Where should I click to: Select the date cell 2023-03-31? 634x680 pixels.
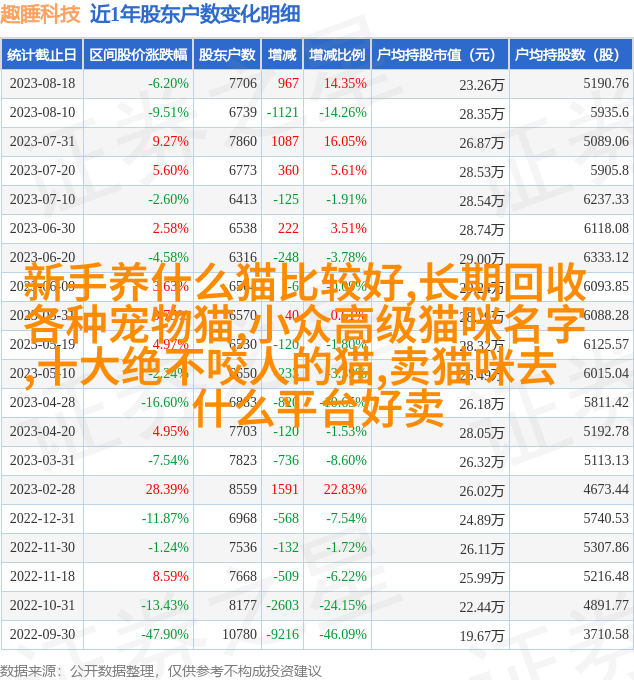click(42, 461)
